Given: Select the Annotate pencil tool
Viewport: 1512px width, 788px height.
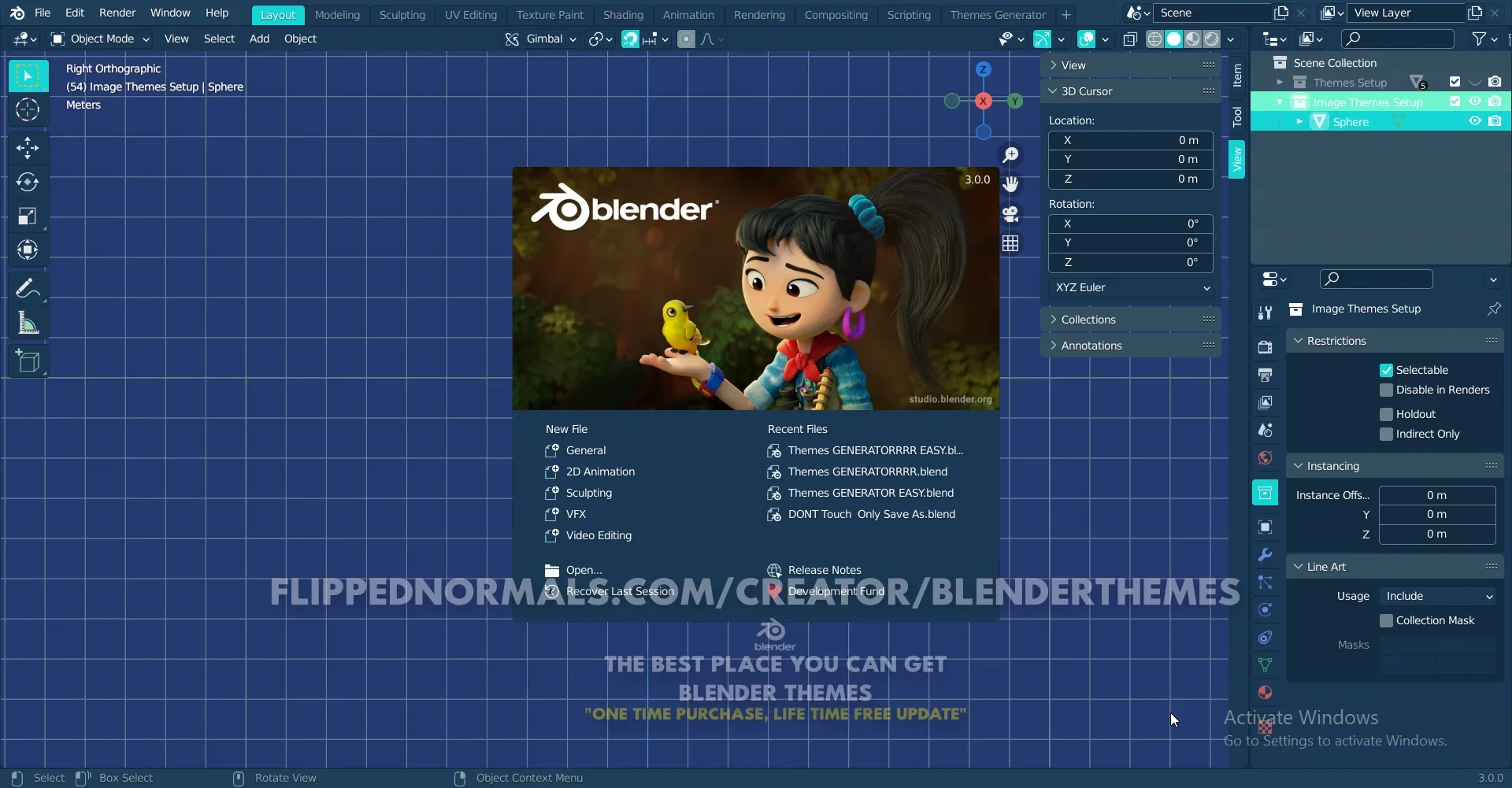Looking at the screenshot, I should pyautogui.click(x=28, y=288).
